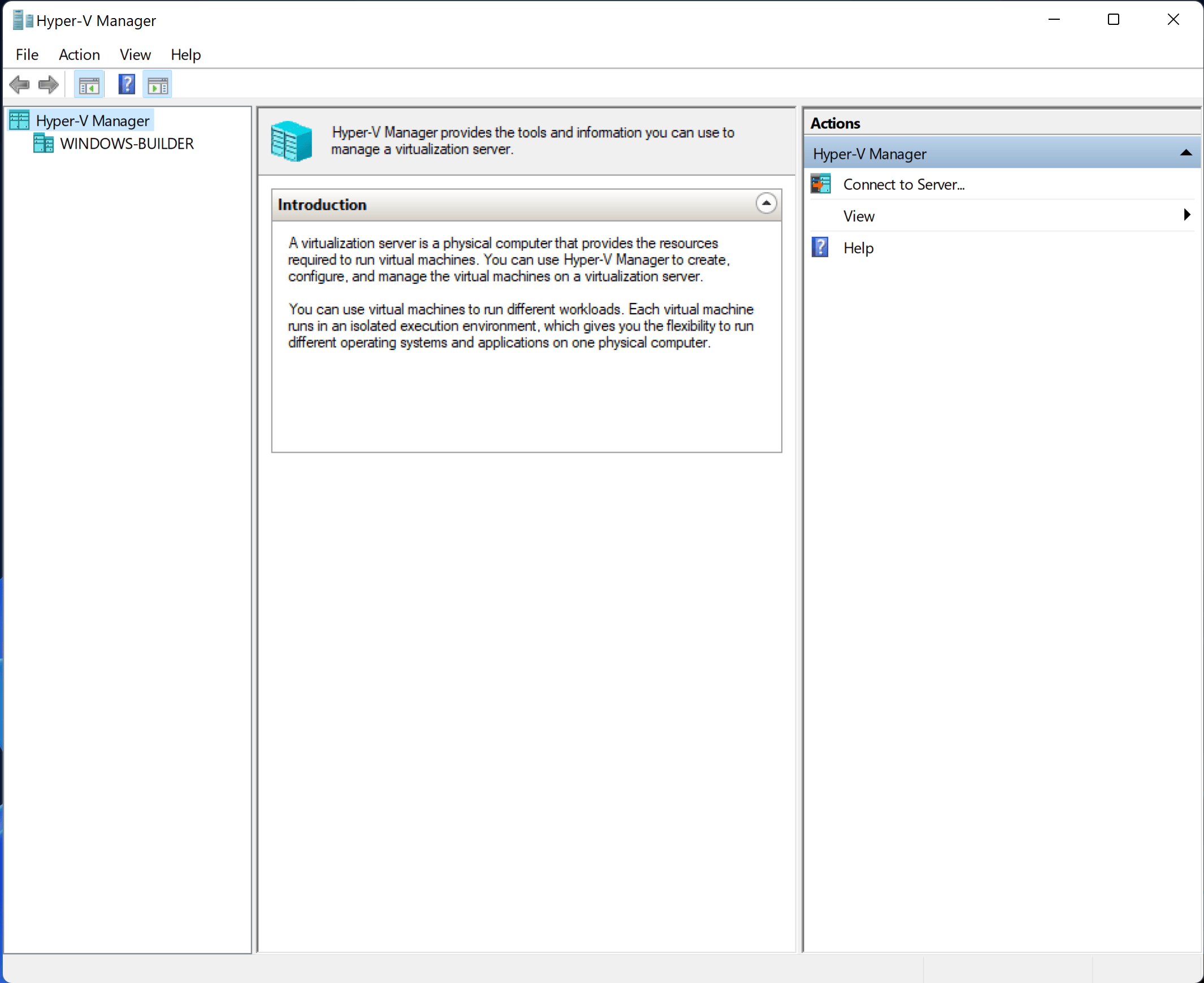Click the Help icon in Actions pane

pyautogui.click(x=820, y=248)
